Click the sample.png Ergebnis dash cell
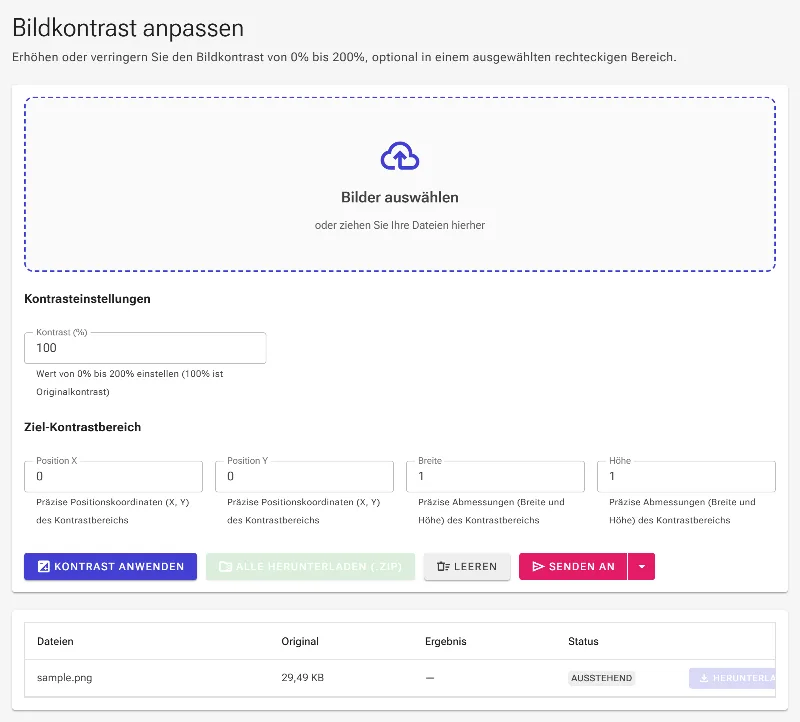 click(x=430, y=678)
